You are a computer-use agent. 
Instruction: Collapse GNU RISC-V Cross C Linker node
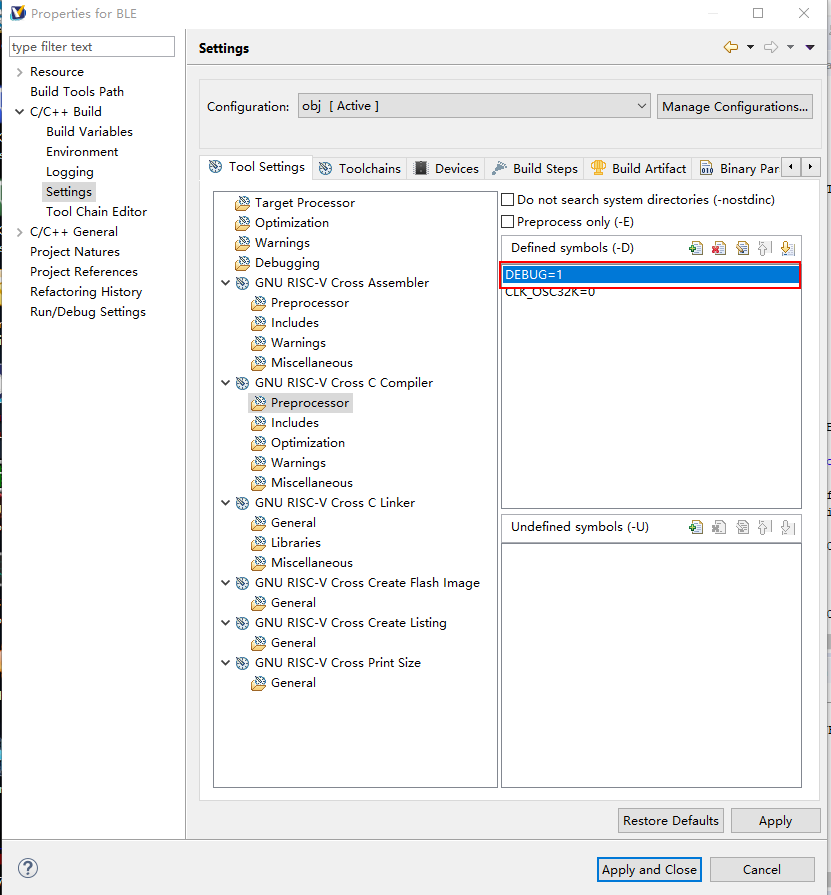226,503
